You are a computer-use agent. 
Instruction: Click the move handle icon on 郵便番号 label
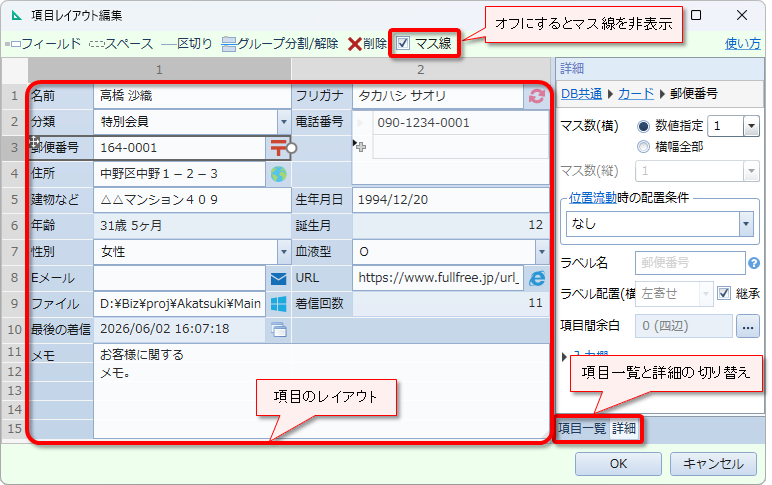34,142
